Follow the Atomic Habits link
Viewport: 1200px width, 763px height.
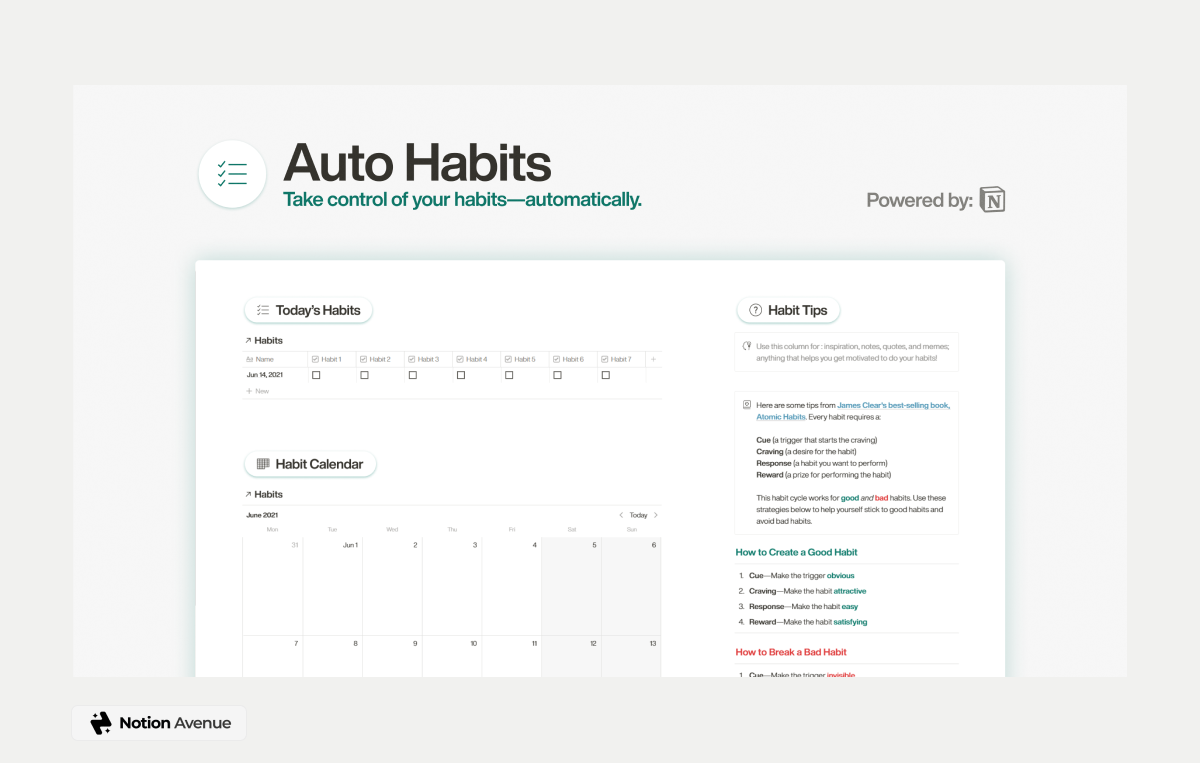tap(779, 417)
